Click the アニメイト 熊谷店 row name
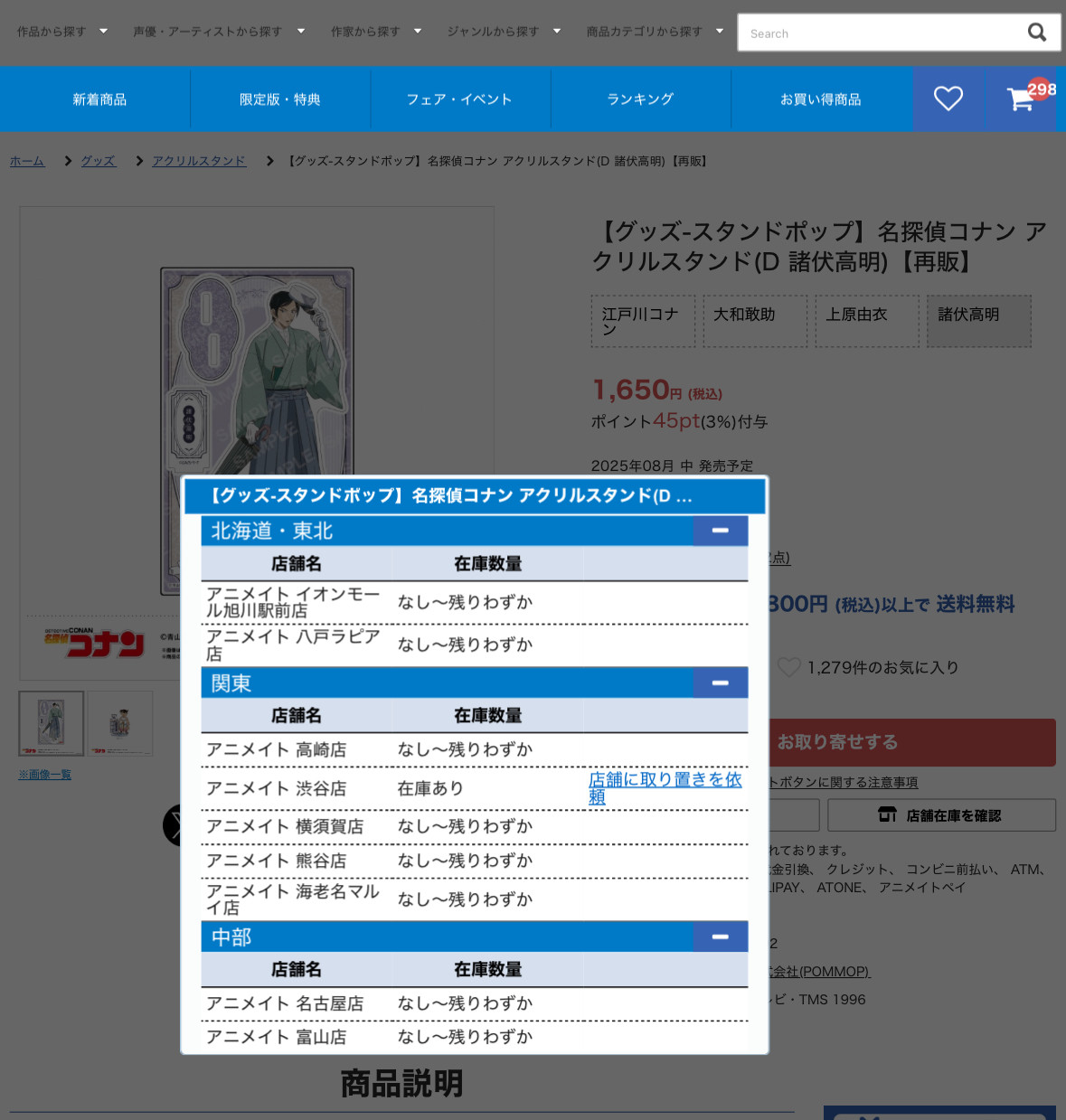 [276, 861]
